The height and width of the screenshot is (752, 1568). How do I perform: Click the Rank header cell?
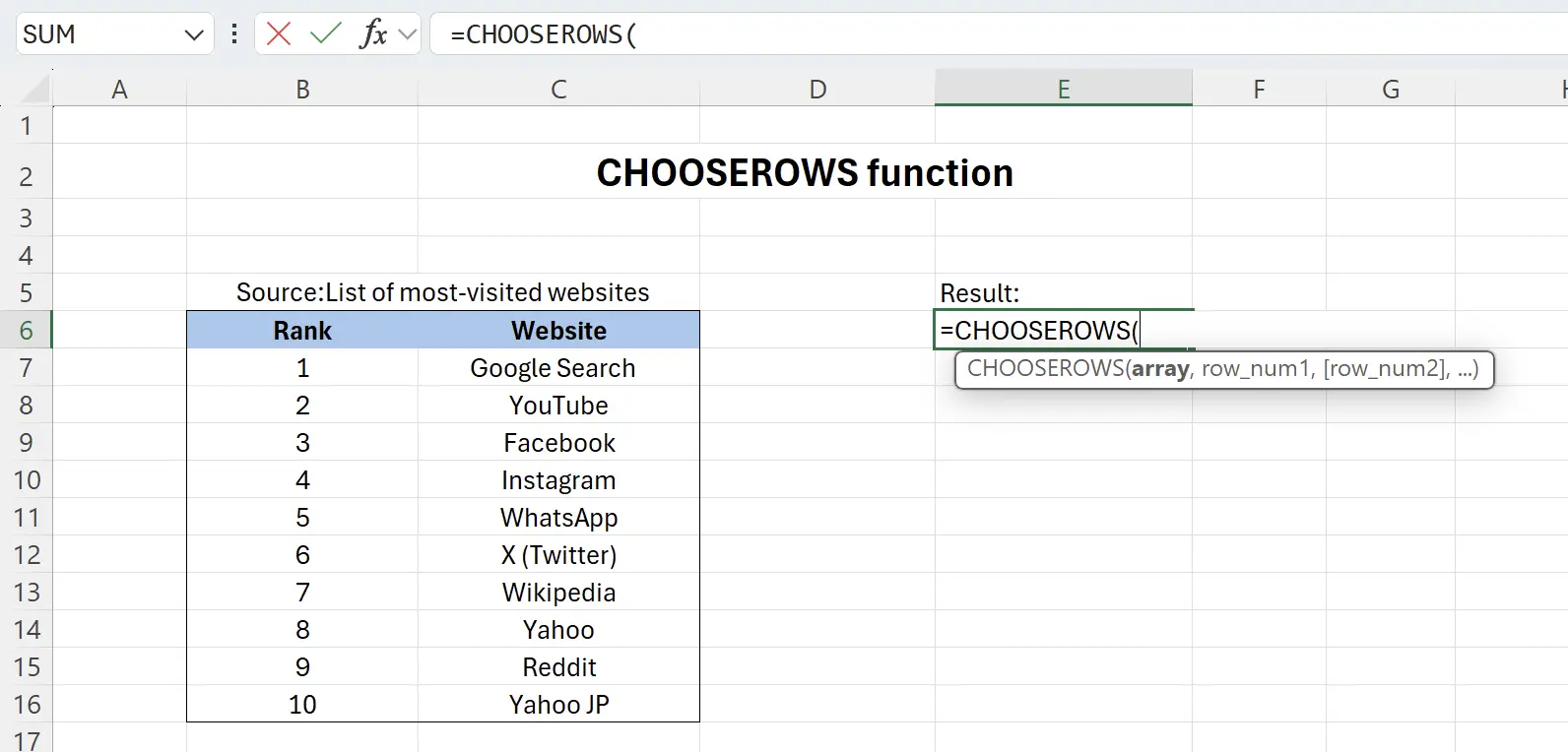302,330
